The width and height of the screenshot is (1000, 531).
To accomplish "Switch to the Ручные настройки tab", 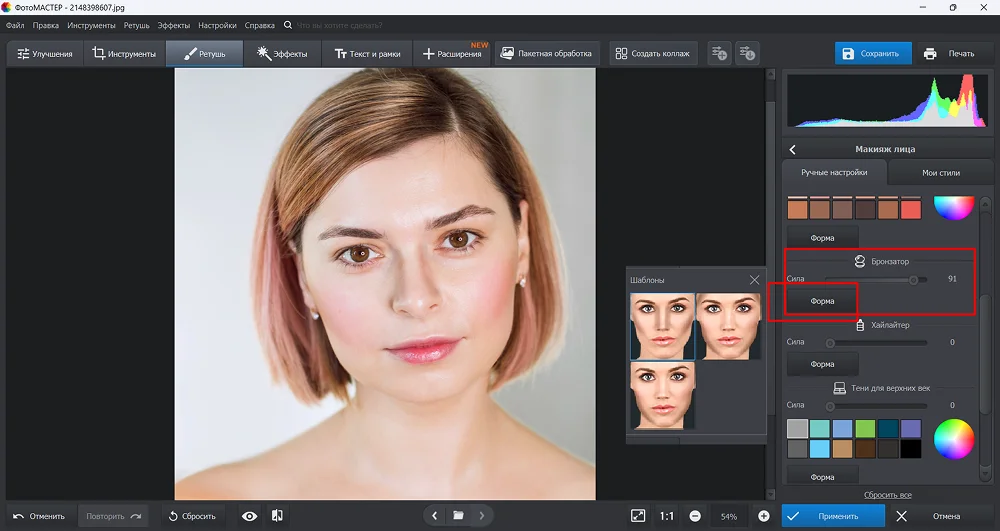I will [x=834, y=172].
